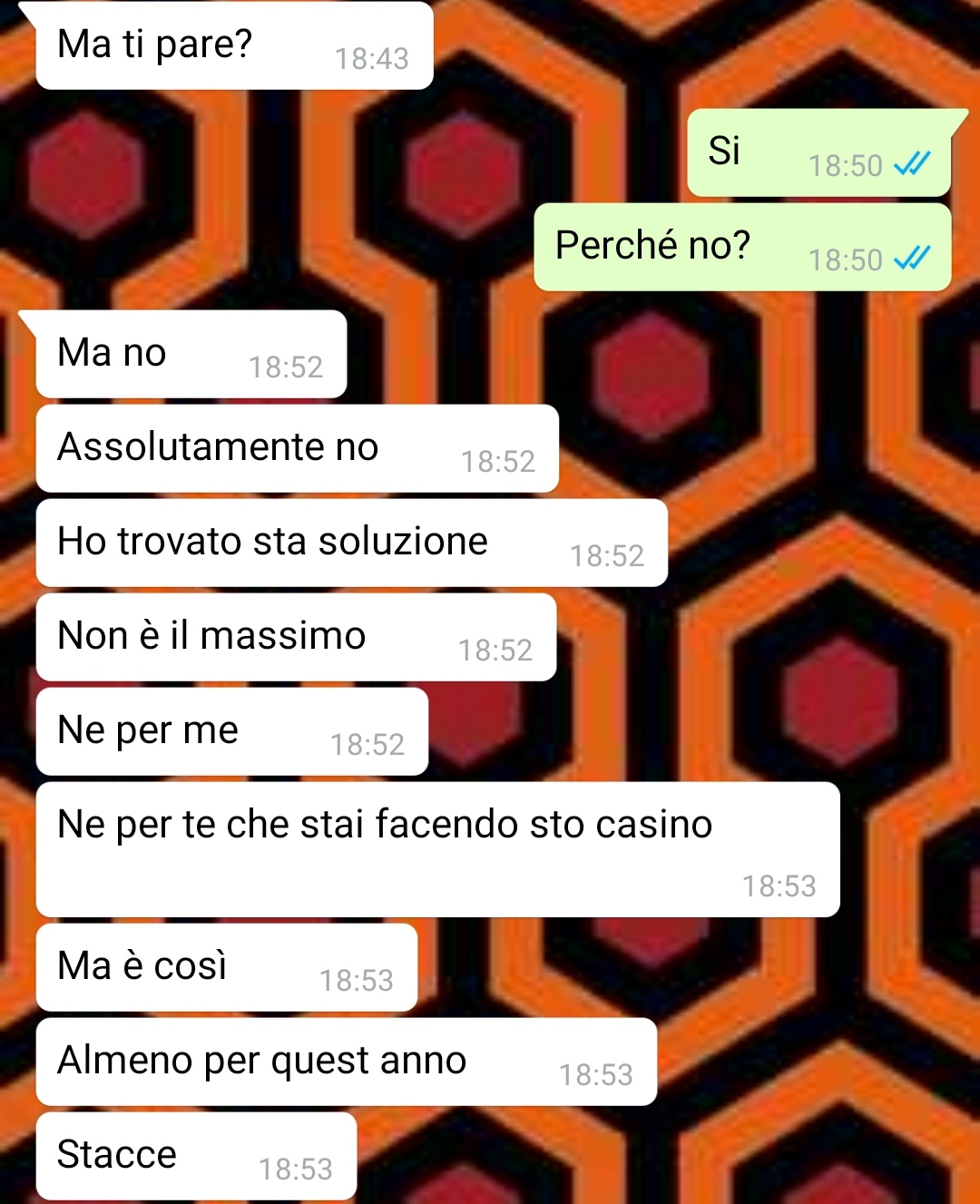Select the 'Ma ti pare?' message bubble
The width and height of the screenshot is (980, 1204).
pos(234,45)
